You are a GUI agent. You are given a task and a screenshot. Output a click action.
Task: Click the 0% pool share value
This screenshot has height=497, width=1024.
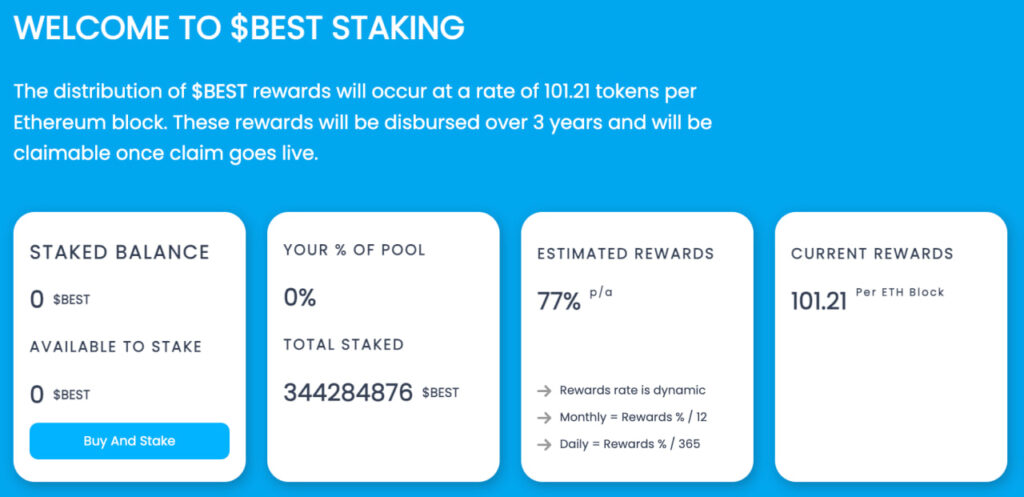coord(300,297)
